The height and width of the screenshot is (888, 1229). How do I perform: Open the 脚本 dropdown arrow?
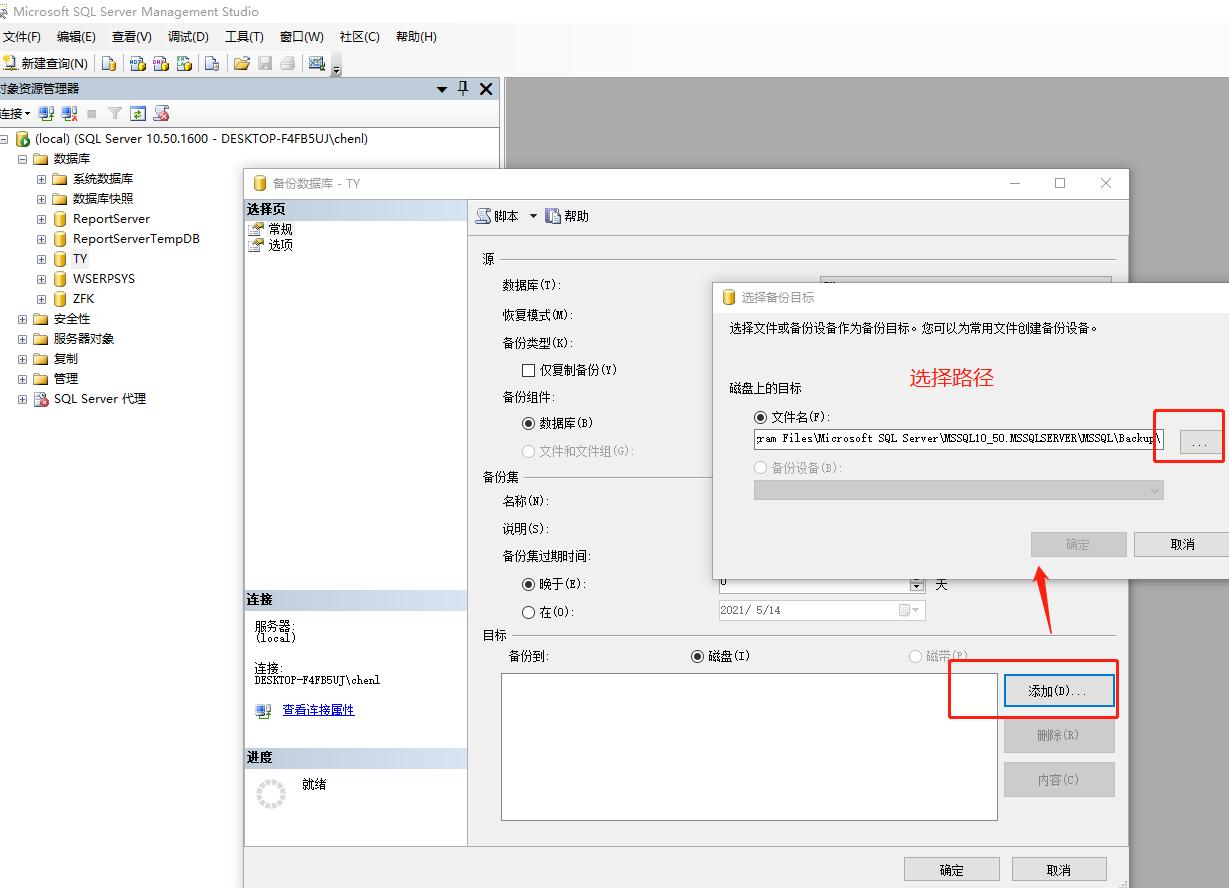(x=533, y=217)
